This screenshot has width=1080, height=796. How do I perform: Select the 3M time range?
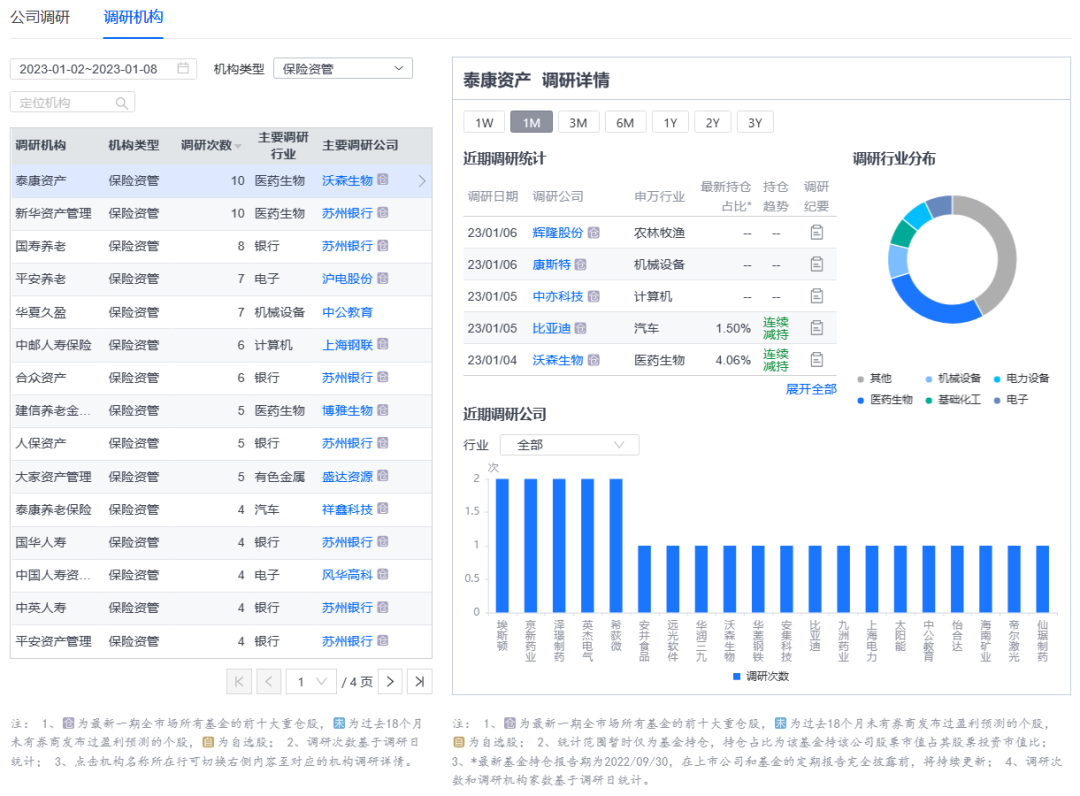(x=578, y=123)
